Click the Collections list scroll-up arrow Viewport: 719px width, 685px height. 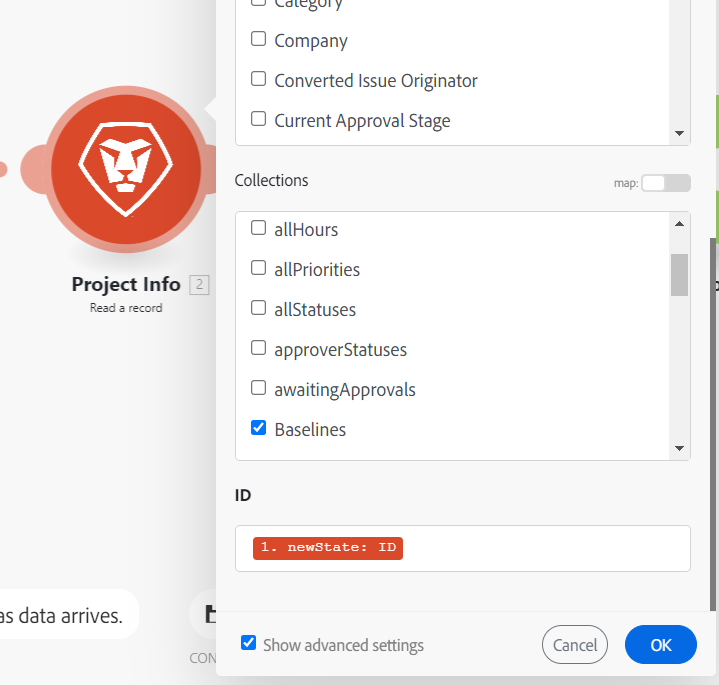pos(679,223)
